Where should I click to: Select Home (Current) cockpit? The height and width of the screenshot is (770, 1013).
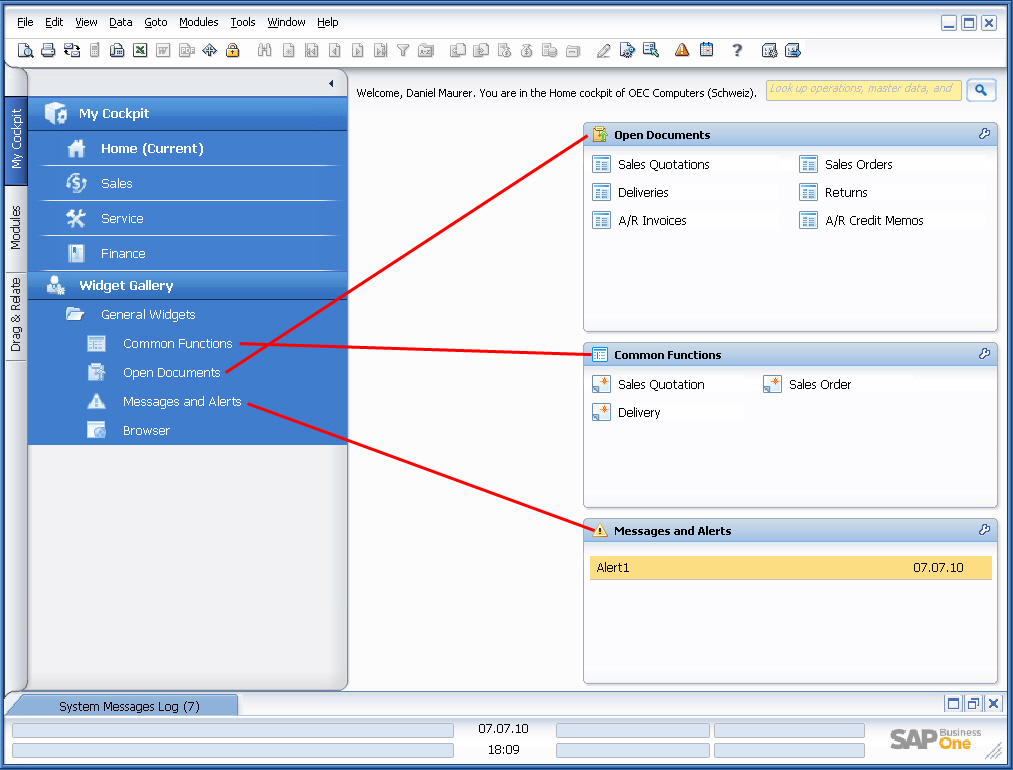pyautogui.click(x=187, y=149)
